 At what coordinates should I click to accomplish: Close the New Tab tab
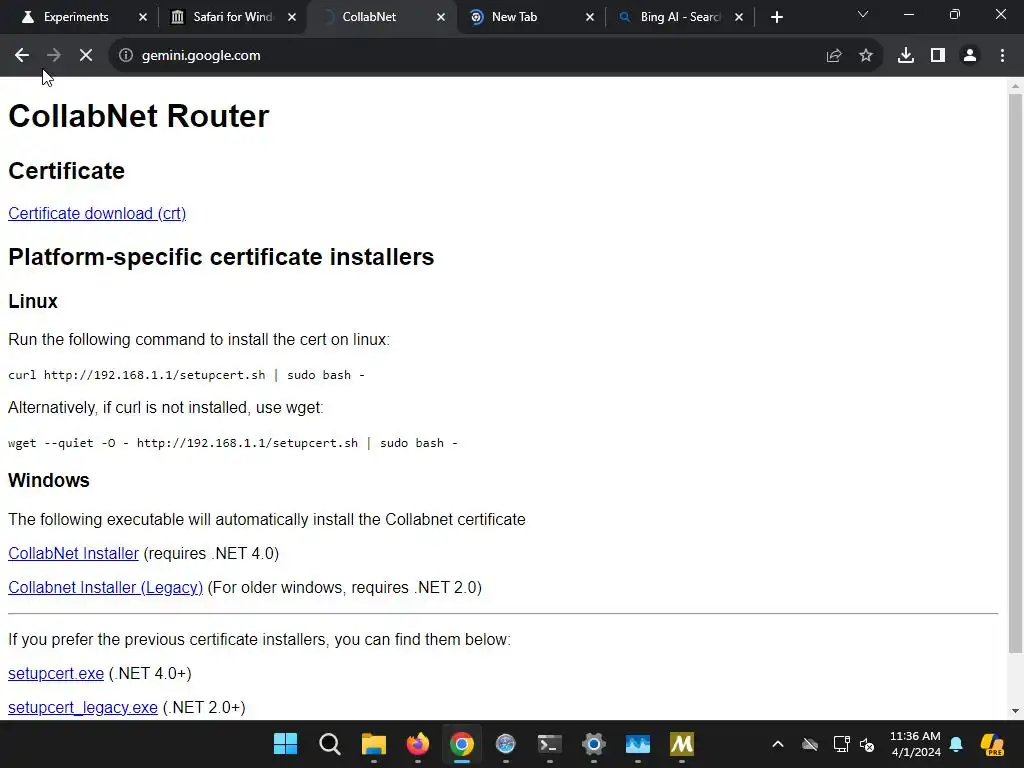590,17
